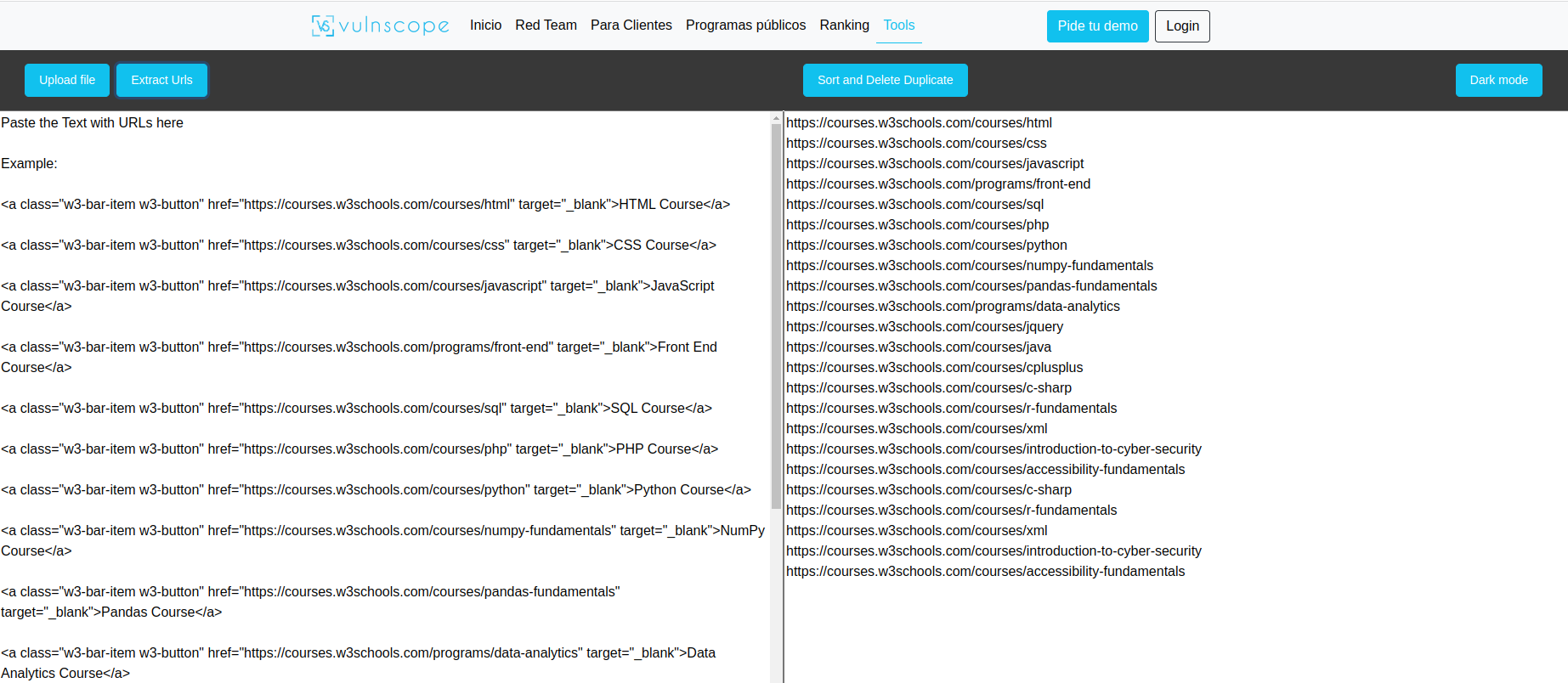Click Sort and Delete Duplicate
Viewport: 1568px width, 683px height.
click(885, 80)
